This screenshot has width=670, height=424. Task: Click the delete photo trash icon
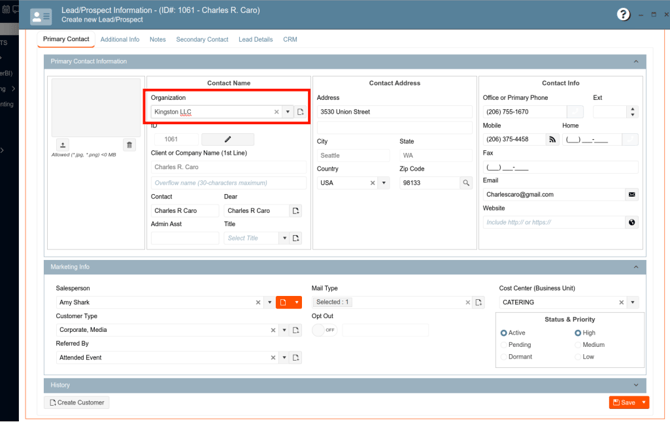coord(129,145)
